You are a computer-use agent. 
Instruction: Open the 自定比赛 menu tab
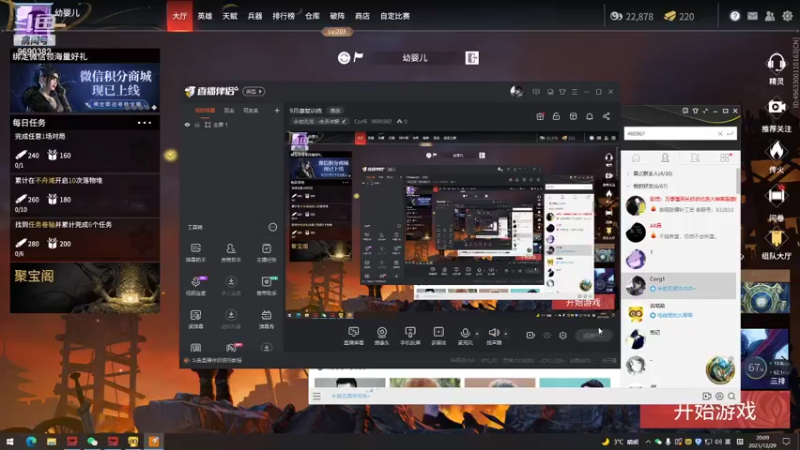(395, 16)
